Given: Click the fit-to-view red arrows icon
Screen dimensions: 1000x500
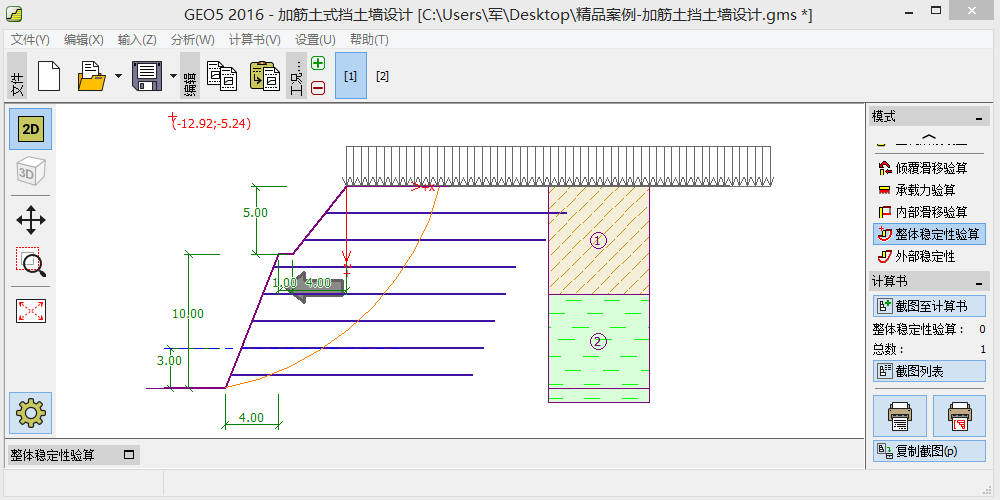Looking at the screenshot, I should 31,311.
